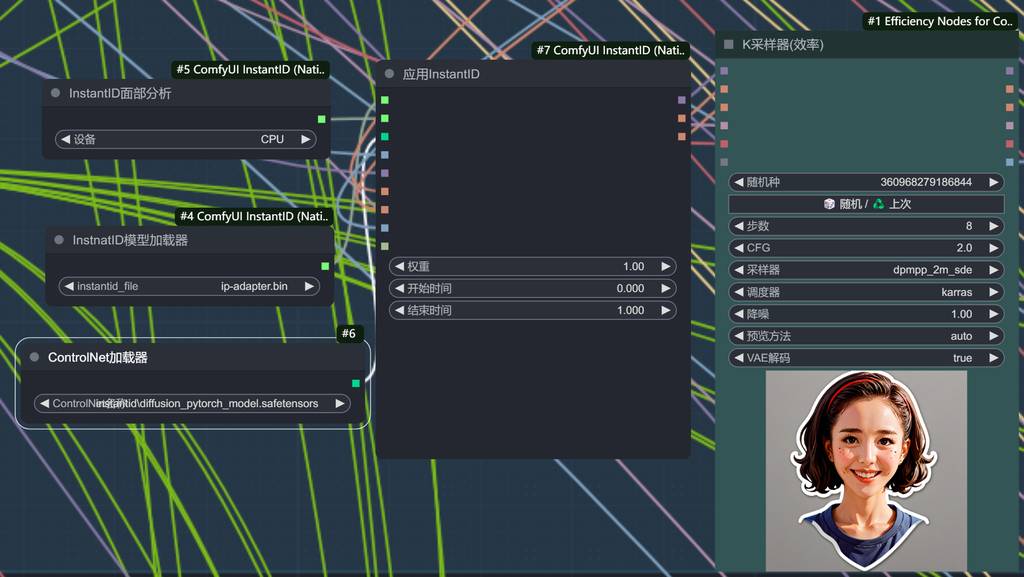Toggle the VAE解码 true setting
Image resolution: width=1024 pixels, height=577 pixels.
pos(866,358)
